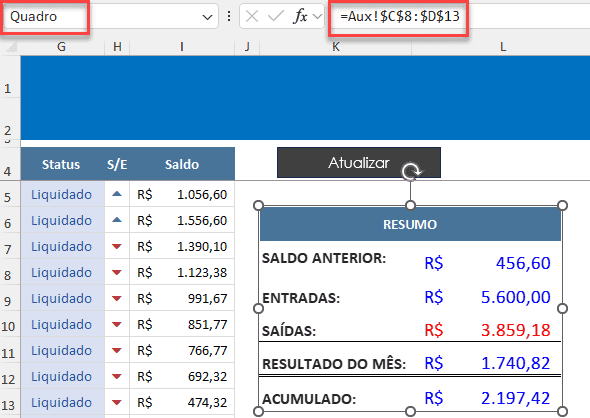The image size is (590, 418).
Task: Click the red down arrow in row 13
Action: point(117,402)
